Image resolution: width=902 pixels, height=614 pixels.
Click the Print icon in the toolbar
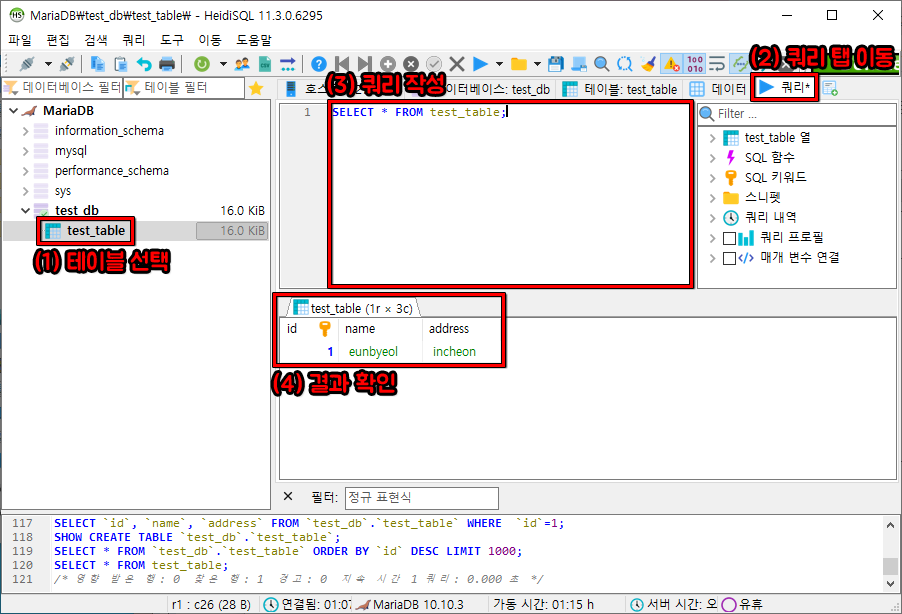tap(167, 63)
